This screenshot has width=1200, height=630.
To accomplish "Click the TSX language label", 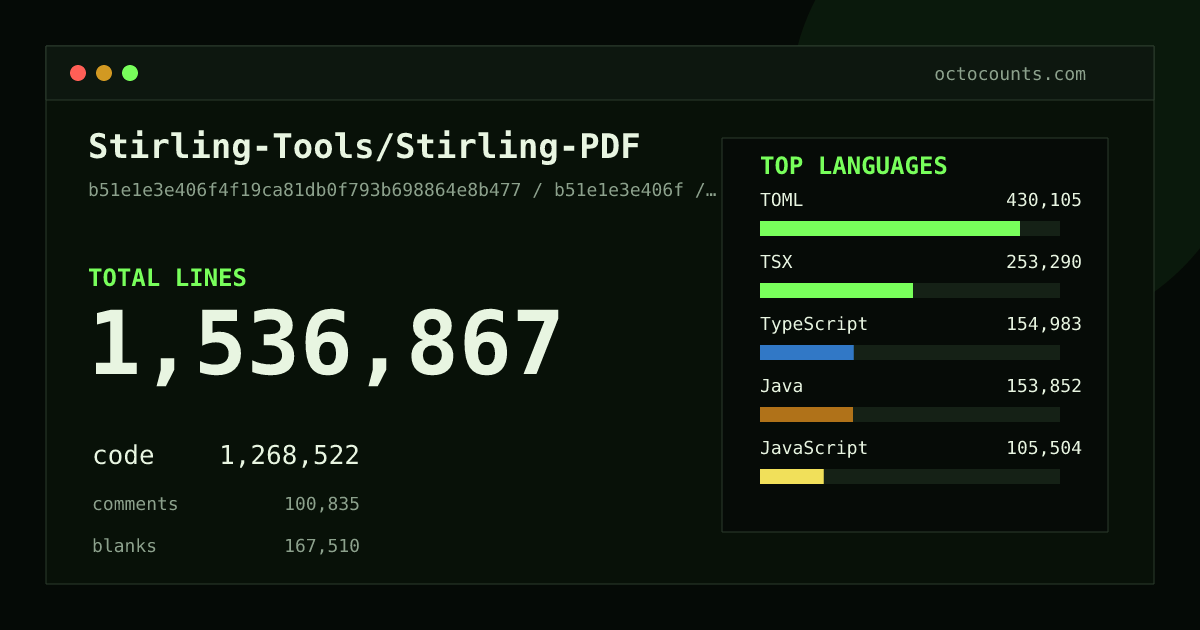I will (x=776, y=262).
